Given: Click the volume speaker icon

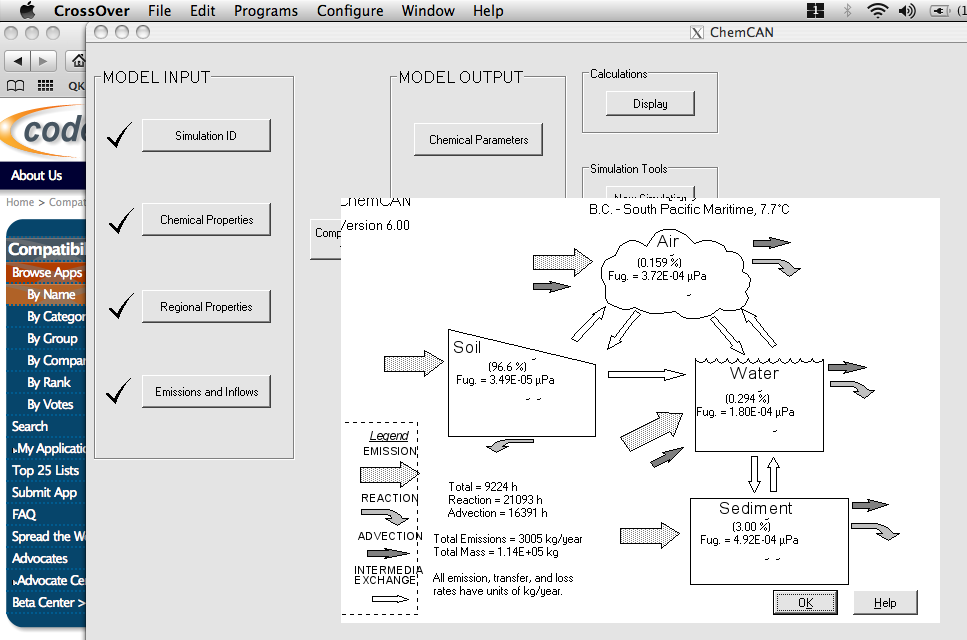Looking at the screenshot, I should (907, 11).
